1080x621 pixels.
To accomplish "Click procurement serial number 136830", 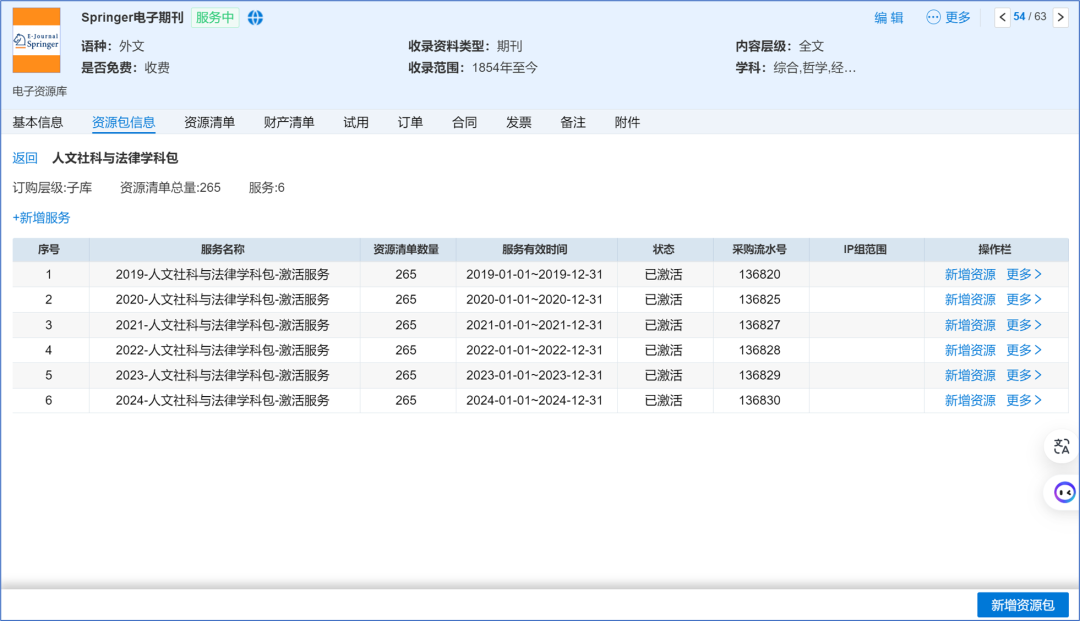I will [x=760, y=401].
